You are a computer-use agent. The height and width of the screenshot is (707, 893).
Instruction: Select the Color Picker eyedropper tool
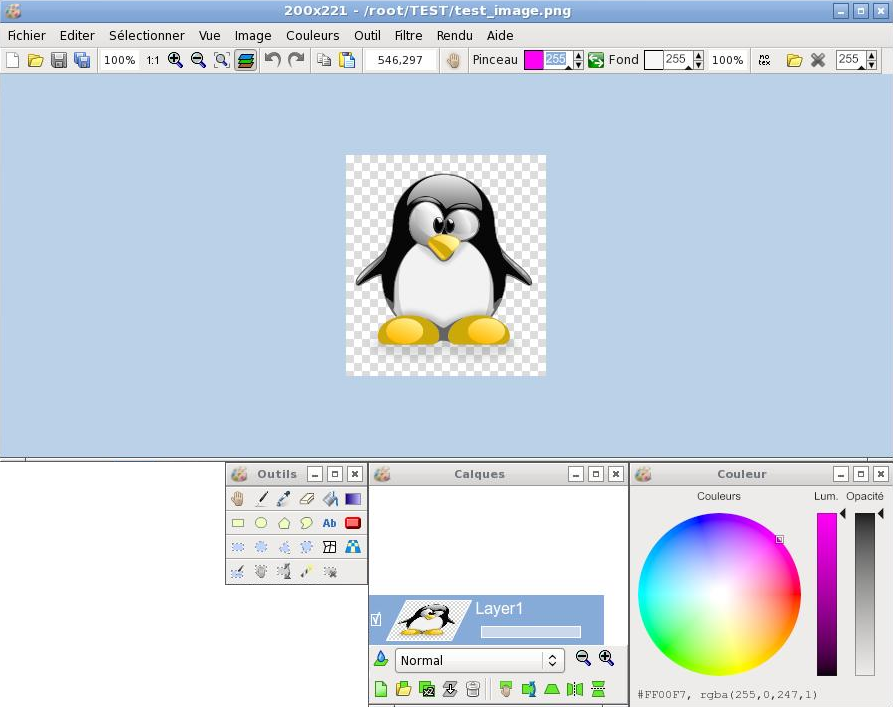coord(284,499)
